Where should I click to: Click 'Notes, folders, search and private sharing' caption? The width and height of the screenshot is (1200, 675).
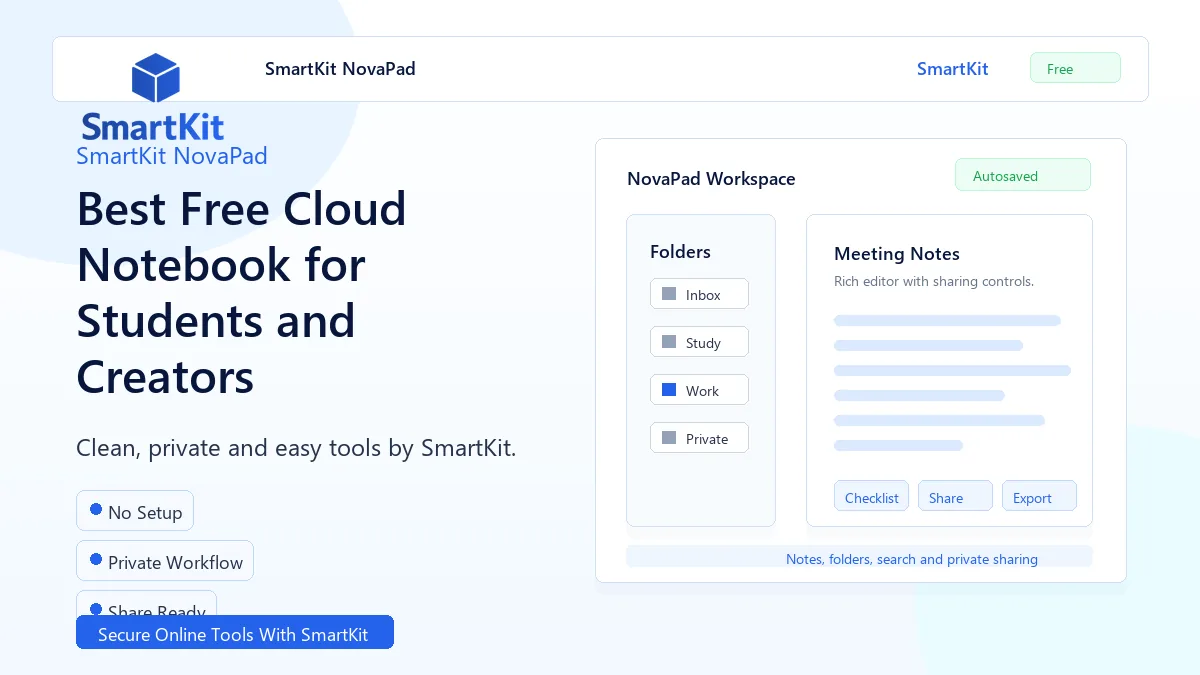912,559
